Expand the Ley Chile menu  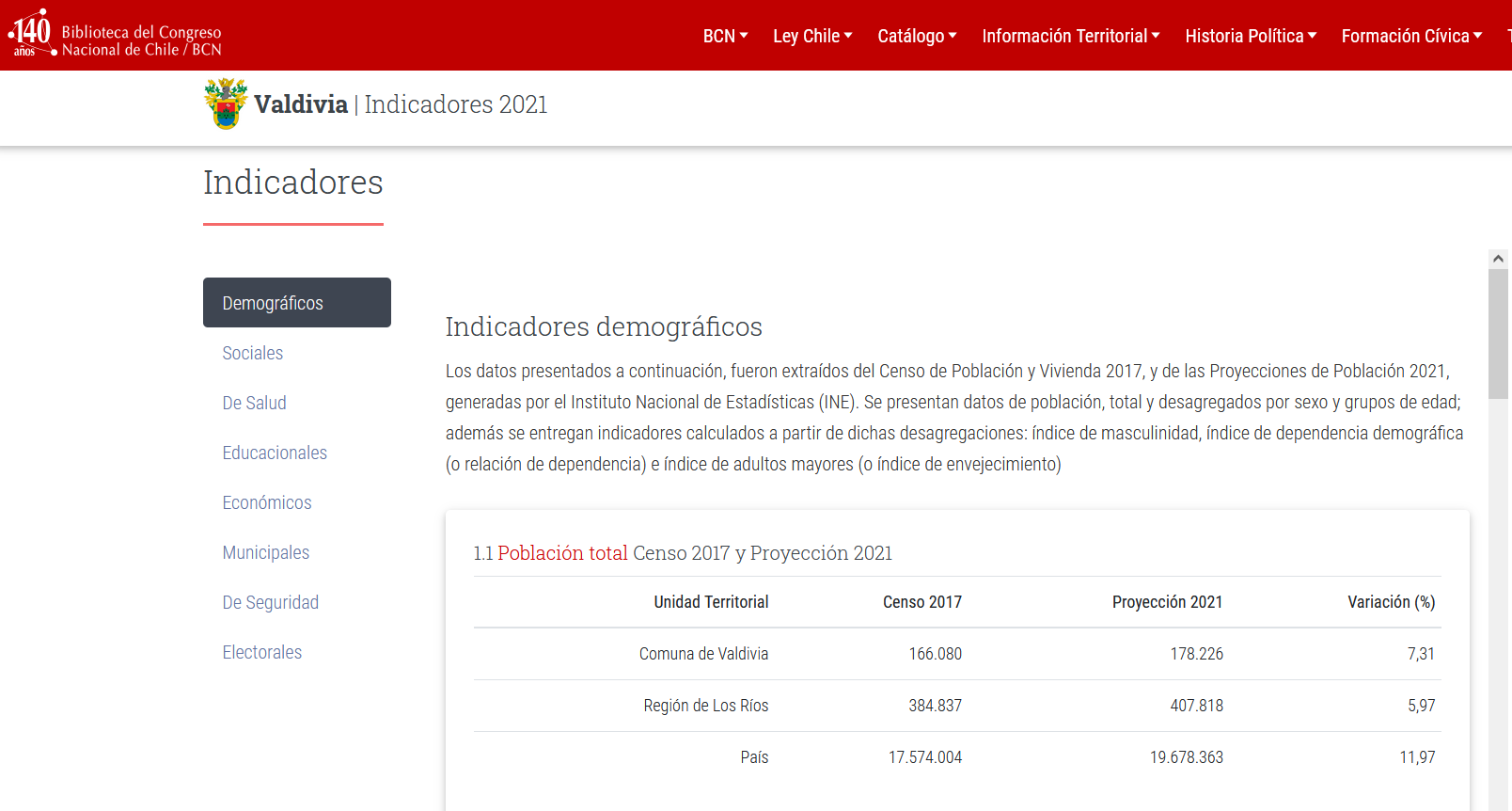[812, 36]
